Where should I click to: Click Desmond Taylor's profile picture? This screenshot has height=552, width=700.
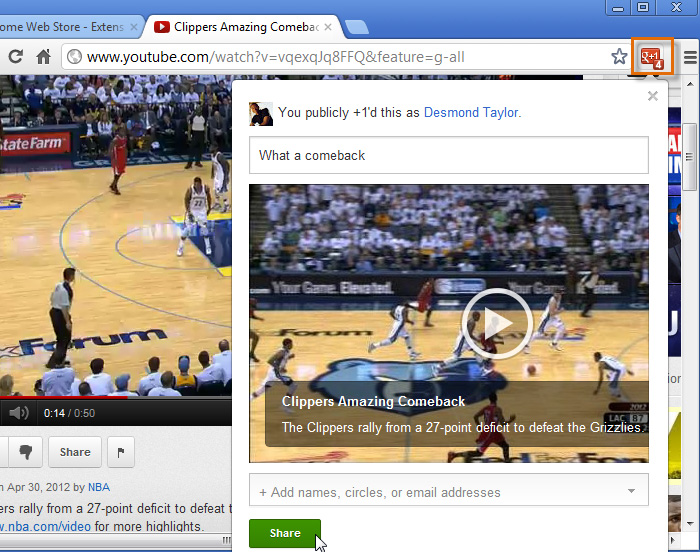[261, 114]
